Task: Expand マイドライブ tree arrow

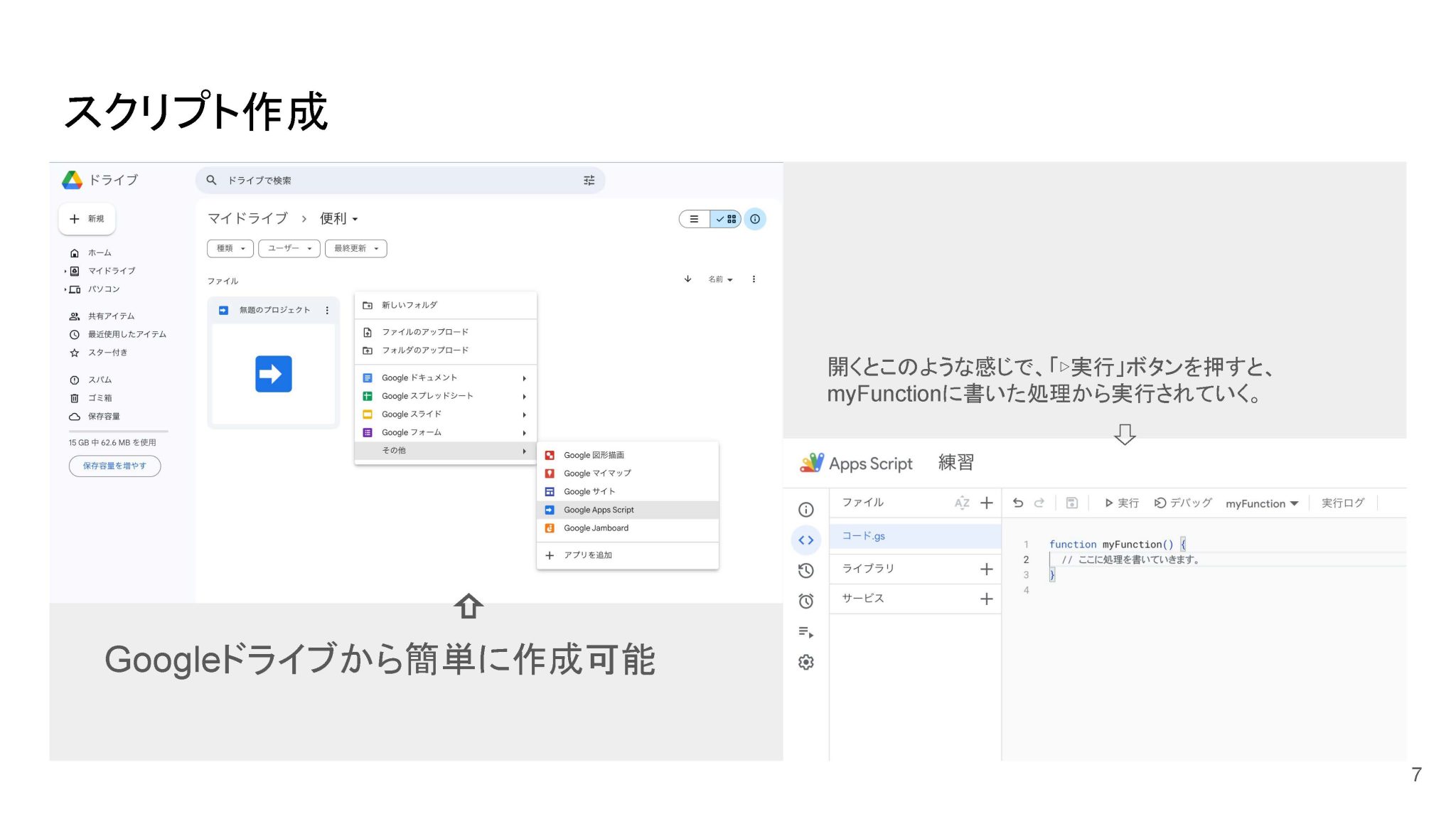Action: 65,271
